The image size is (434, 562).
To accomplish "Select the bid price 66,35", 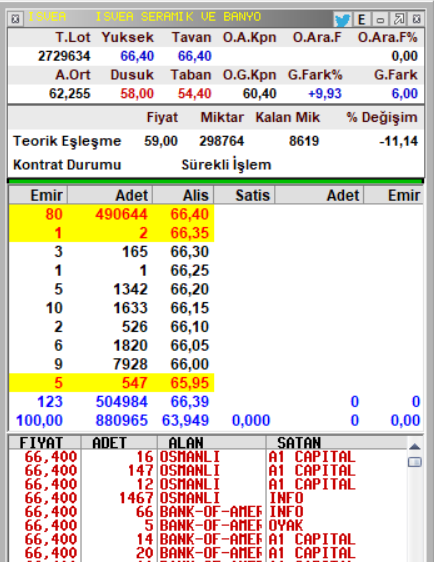I will (x=190, y=233).
